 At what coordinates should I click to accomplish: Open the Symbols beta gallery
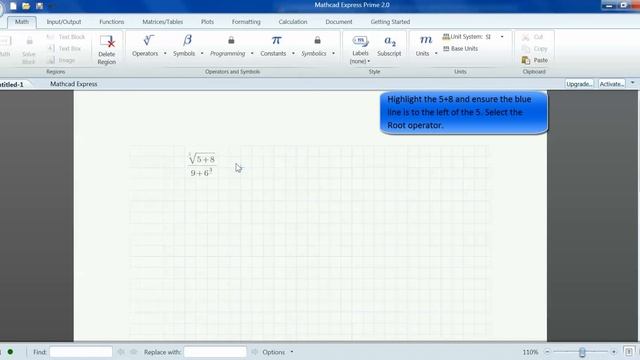[x=187, y=40]
